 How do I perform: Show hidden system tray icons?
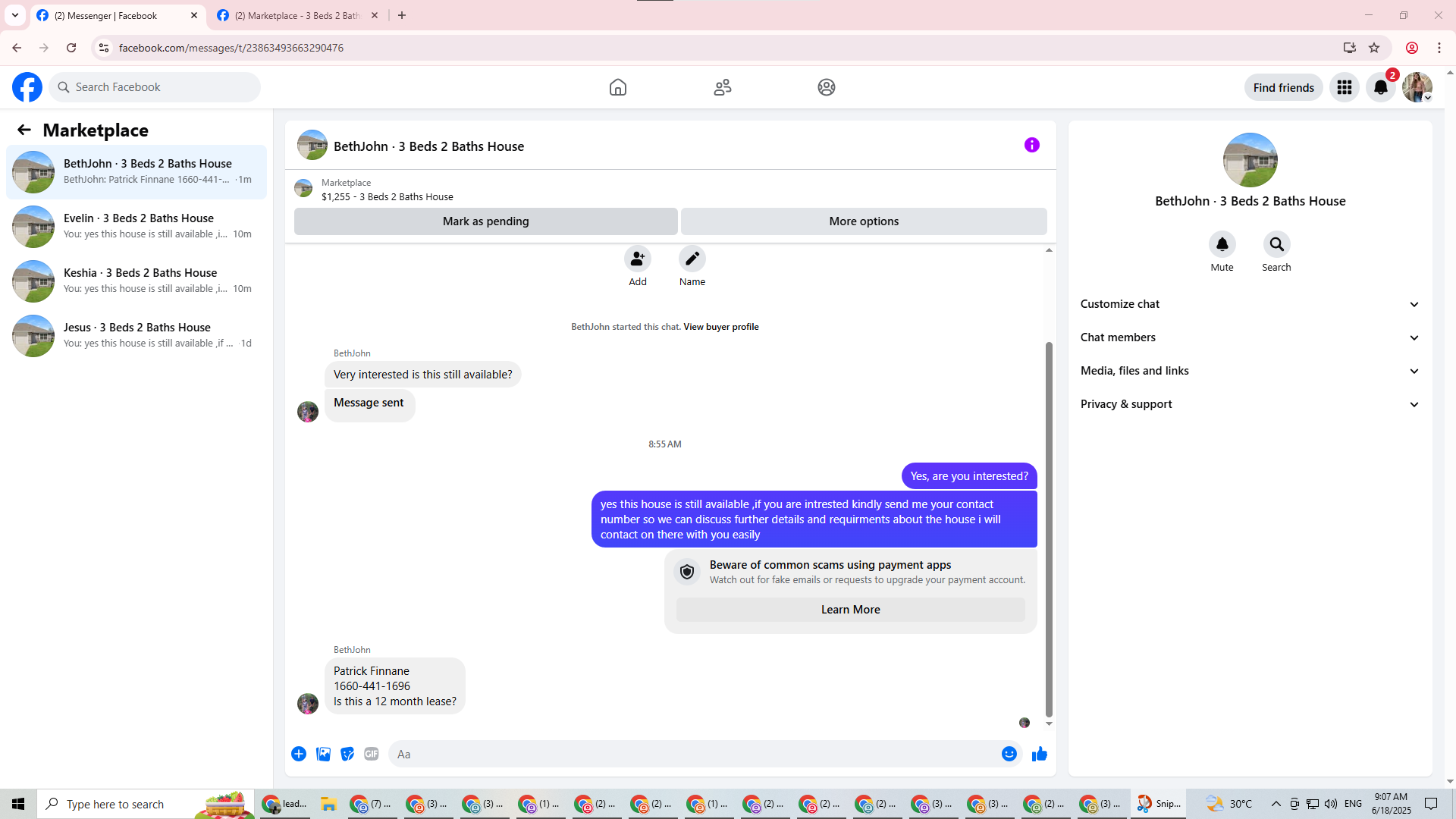1276,804
